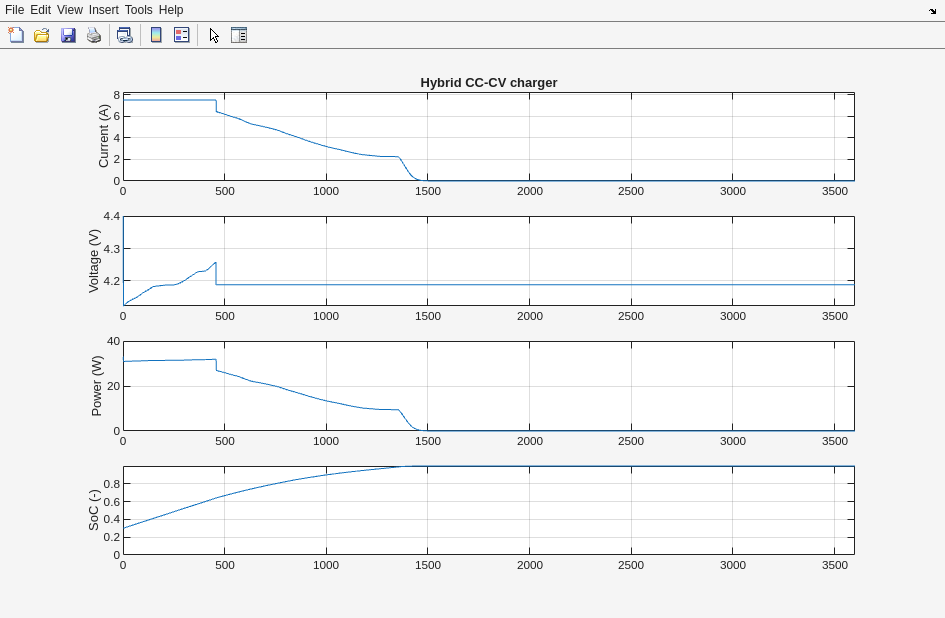Image resolution: width=945 pixels, height=618 pixels.
Task: Save the figure using the floppy disk icon
Action: tap(68, 35)
